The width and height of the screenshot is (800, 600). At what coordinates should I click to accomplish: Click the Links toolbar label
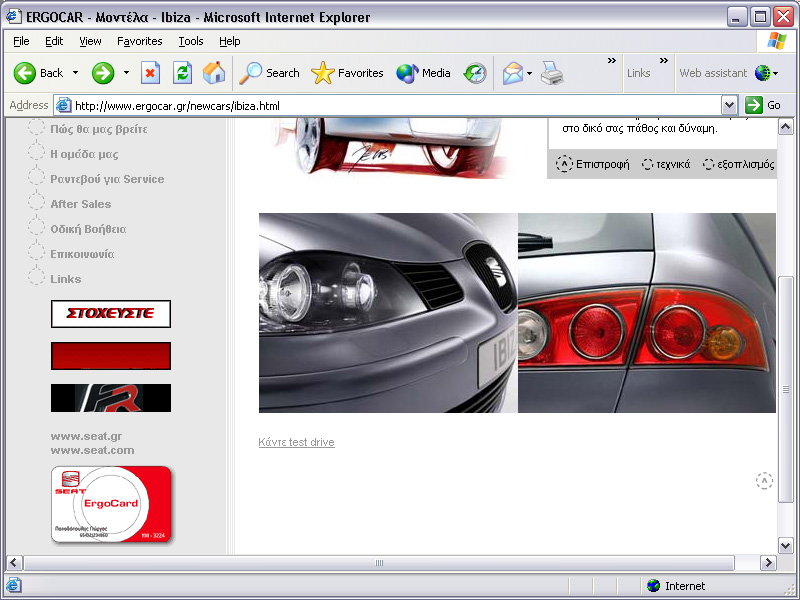tap(639, 73)
